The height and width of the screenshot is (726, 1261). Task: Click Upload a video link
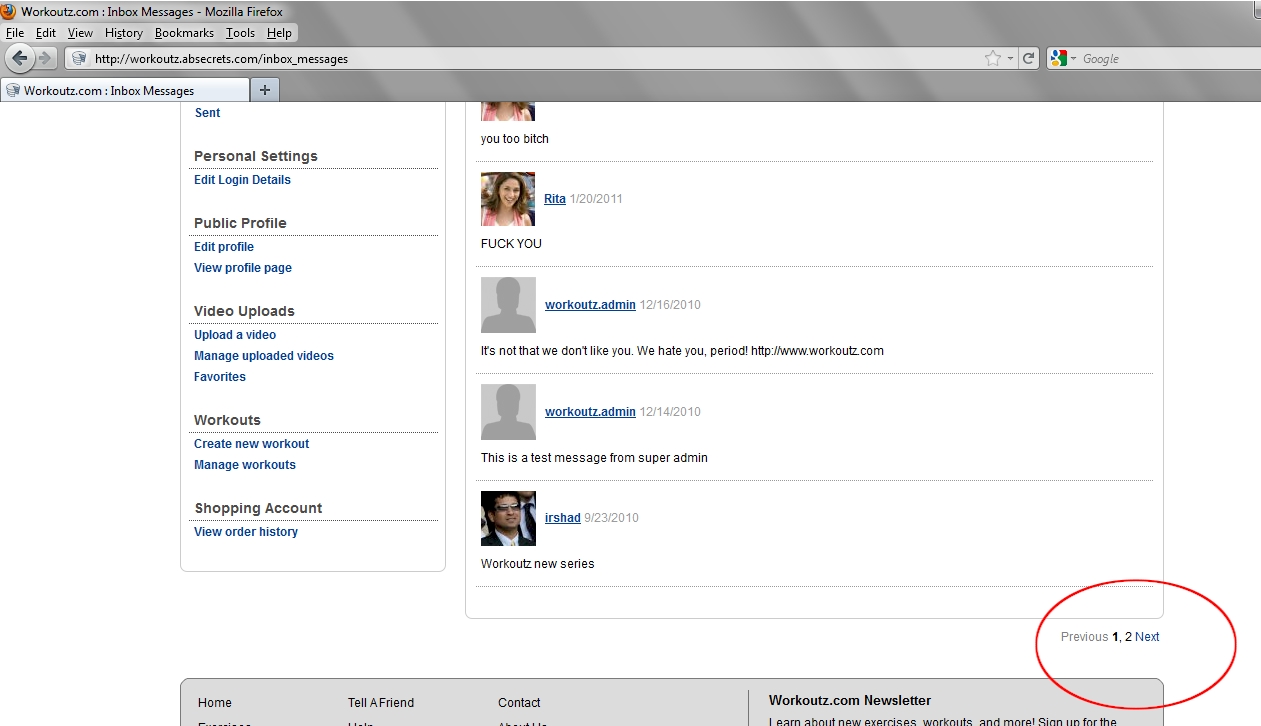(235, 335)
